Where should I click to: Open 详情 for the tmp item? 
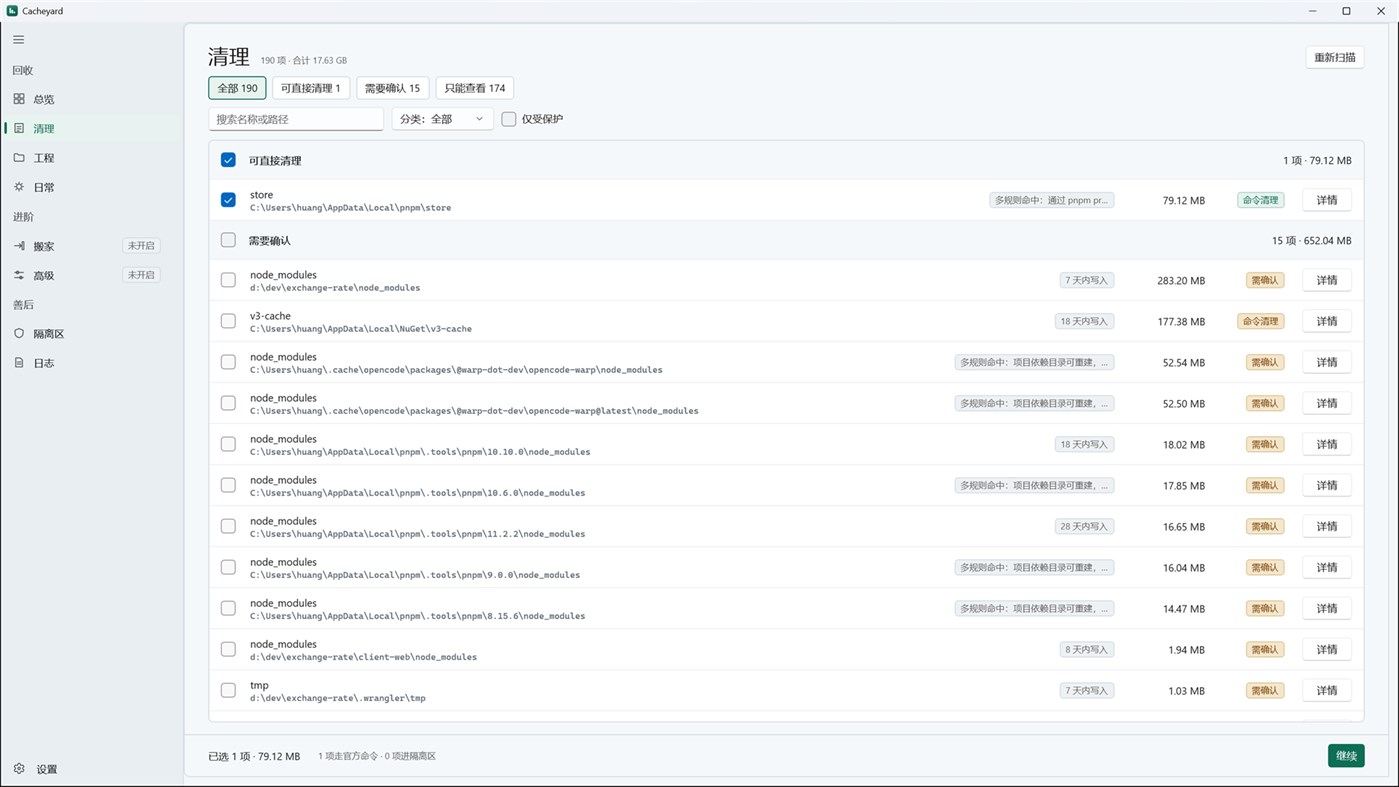click(x=1327, y=690)
